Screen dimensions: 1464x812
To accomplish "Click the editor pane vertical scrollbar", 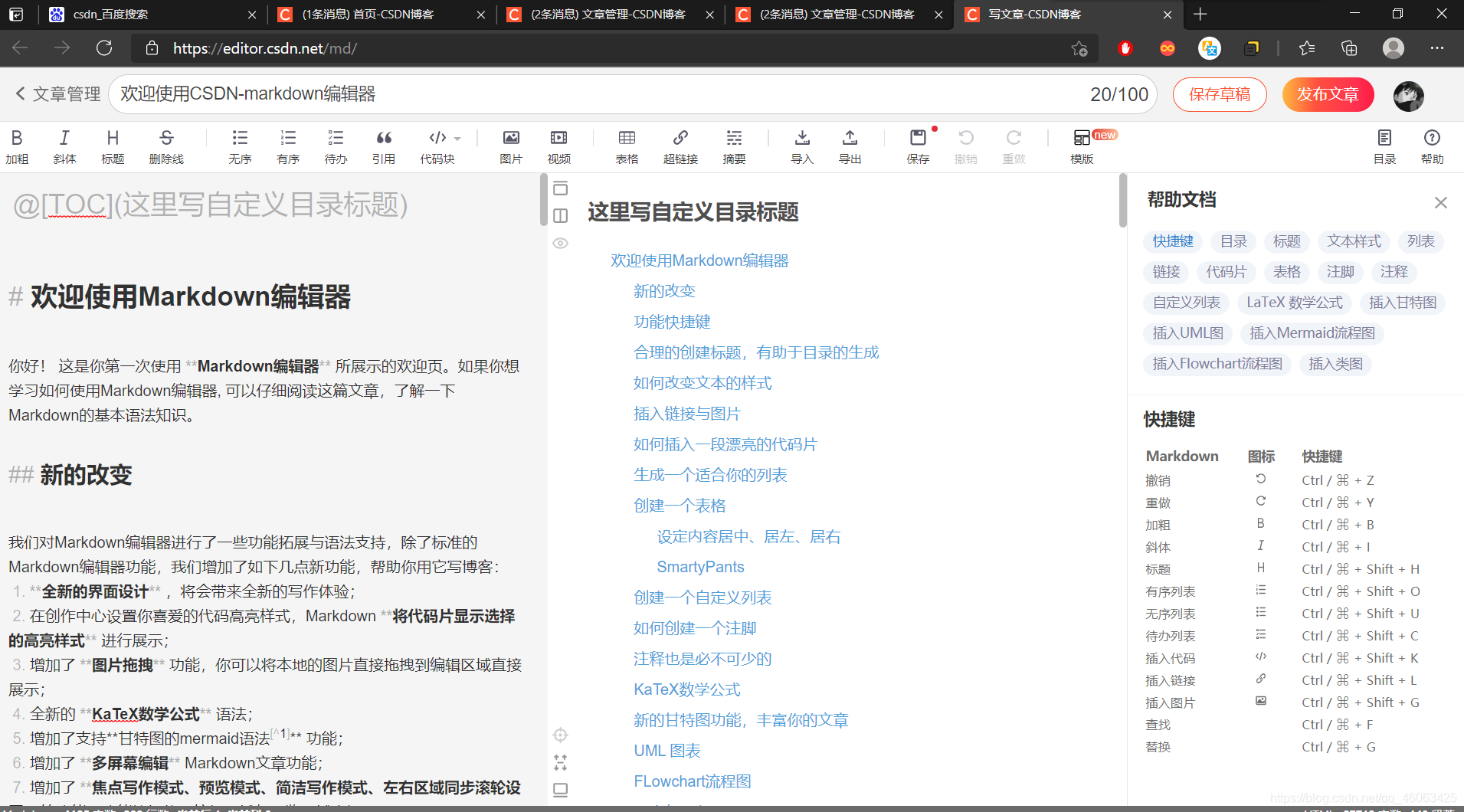I will point(543,201).
